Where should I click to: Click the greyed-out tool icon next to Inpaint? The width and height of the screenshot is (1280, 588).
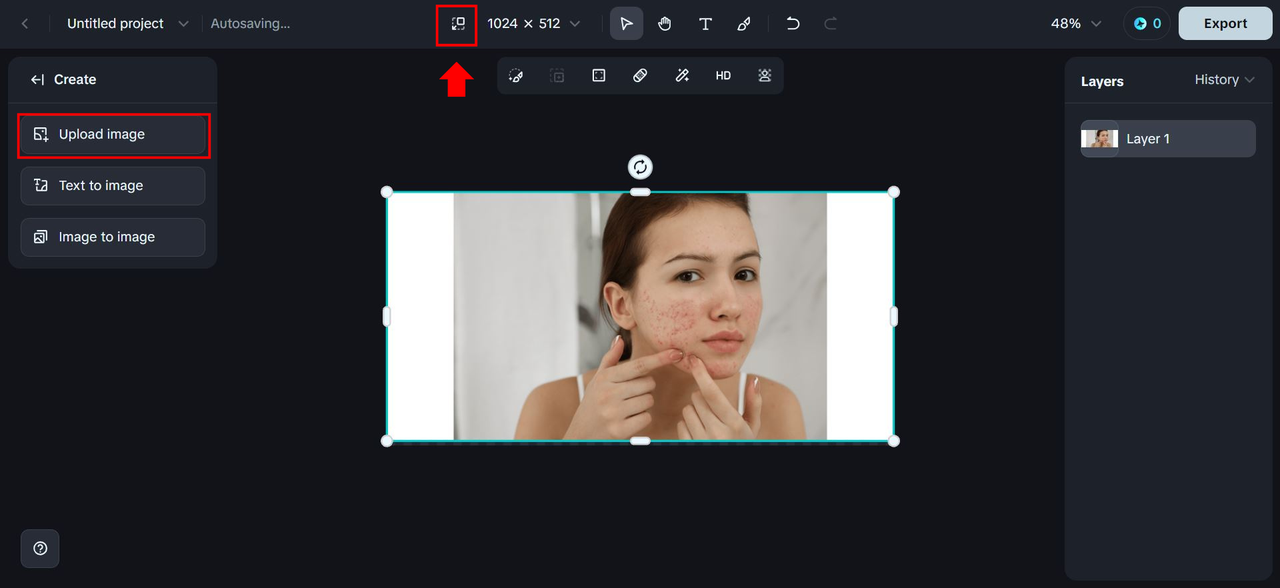tap(557, 75)
